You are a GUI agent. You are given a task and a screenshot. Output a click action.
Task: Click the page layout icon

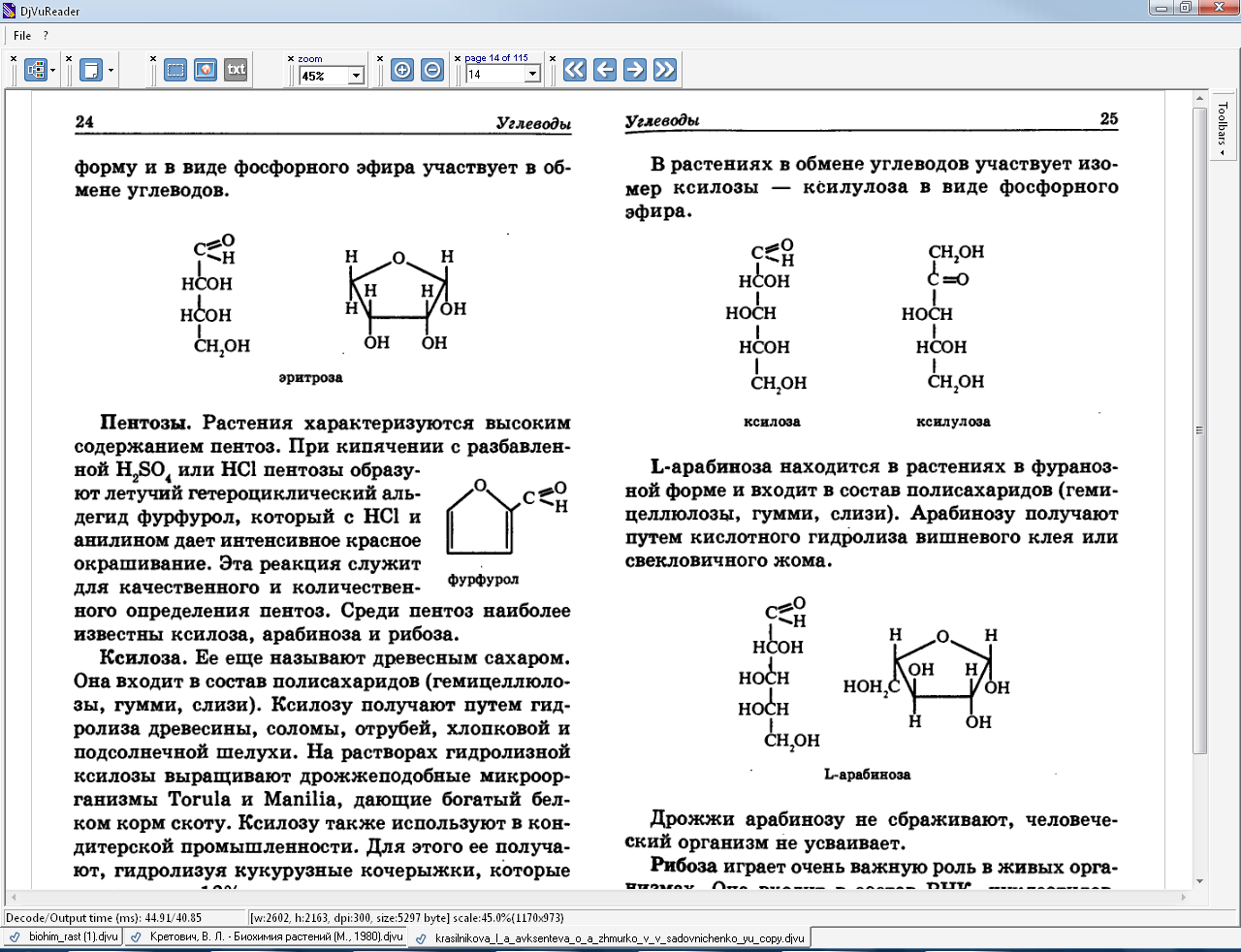tap(91, 70)
